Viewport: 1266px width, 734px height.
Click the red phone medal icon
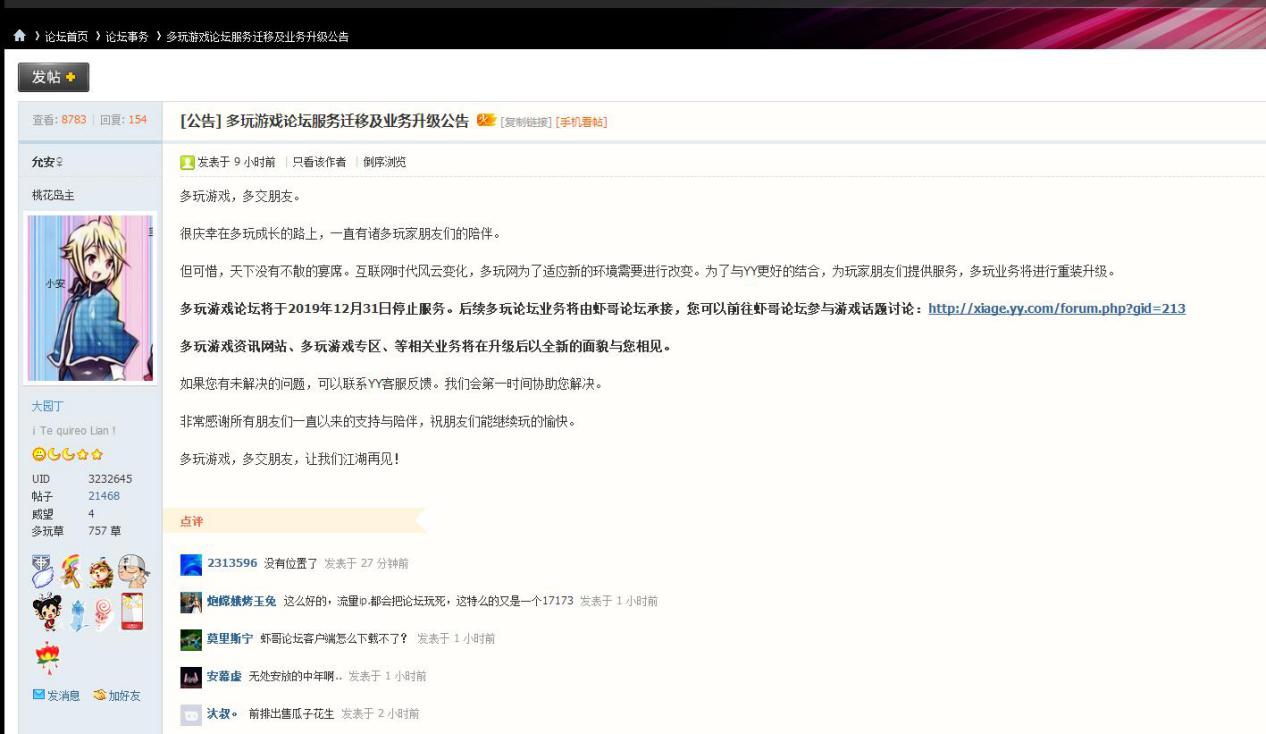pyautogui.click(x=132, y=612)
